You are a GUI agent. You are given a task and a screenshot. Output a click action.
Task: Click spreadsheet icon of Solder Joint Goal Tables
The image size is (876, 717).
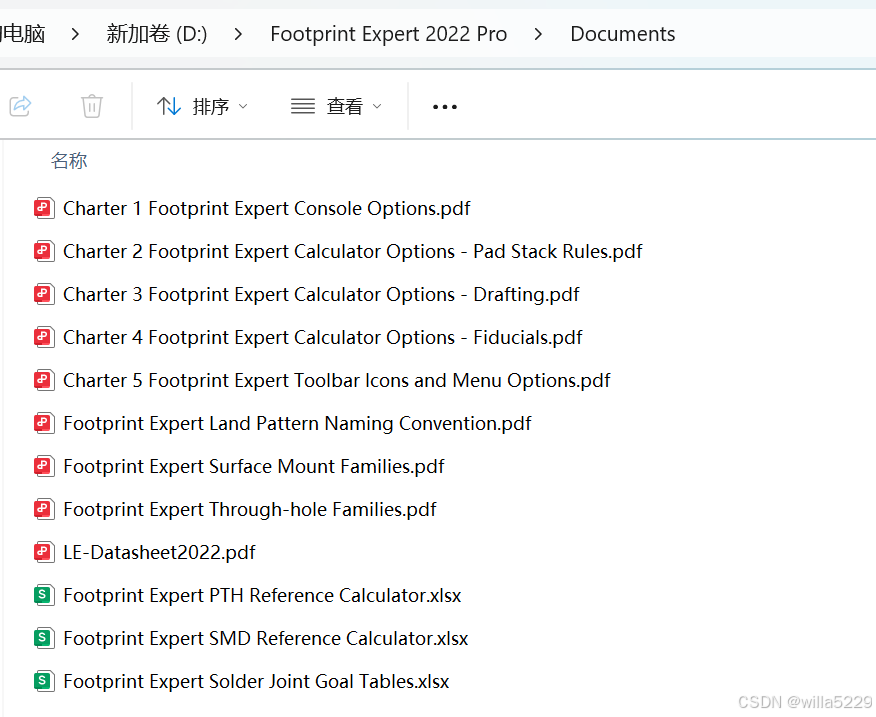pos(44,682)
